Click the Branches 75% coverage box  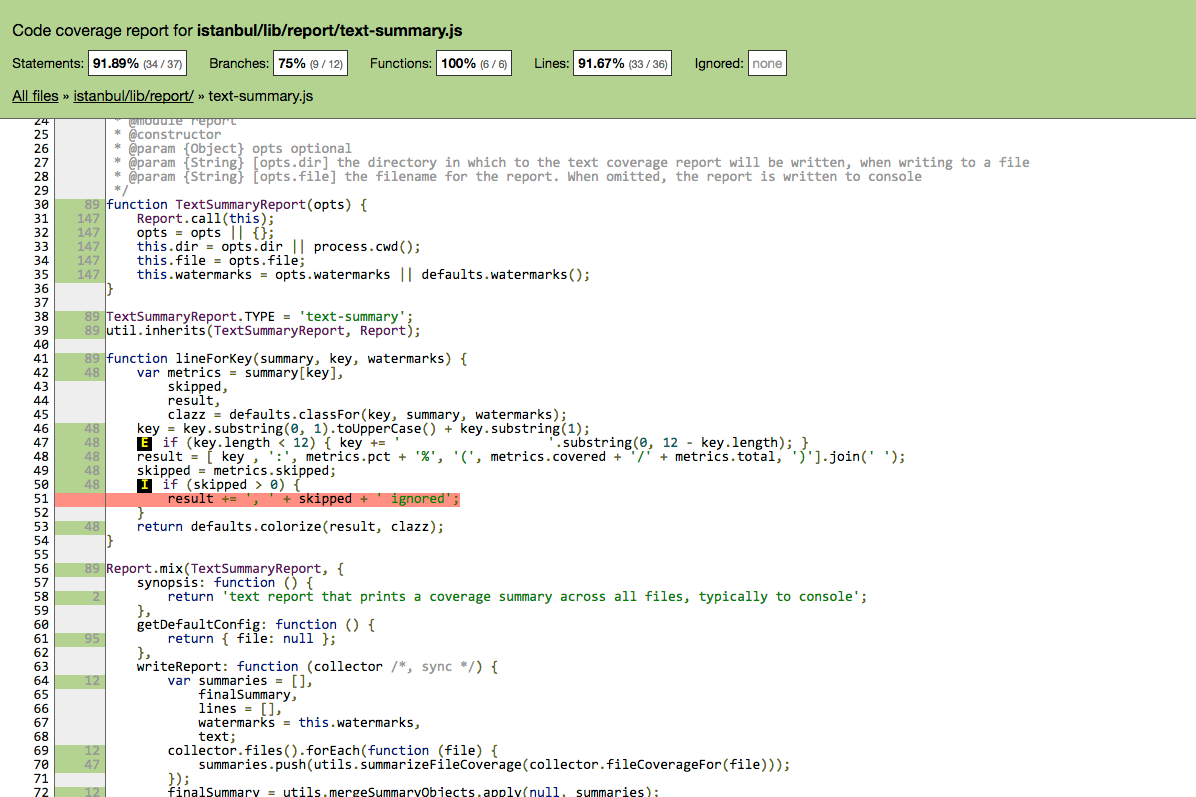click(x=310, y=63)
